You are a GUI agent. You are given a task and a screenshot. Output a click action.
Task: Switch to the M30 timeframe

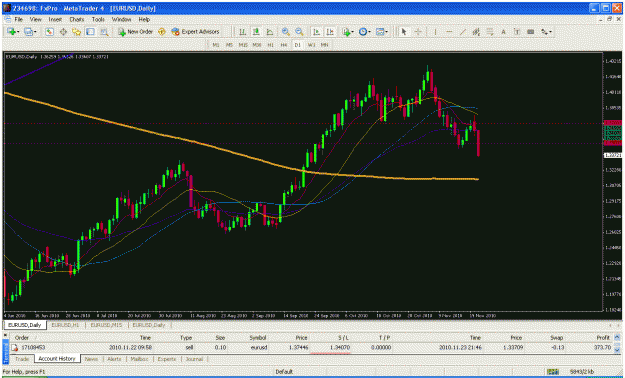click(257, 45)
